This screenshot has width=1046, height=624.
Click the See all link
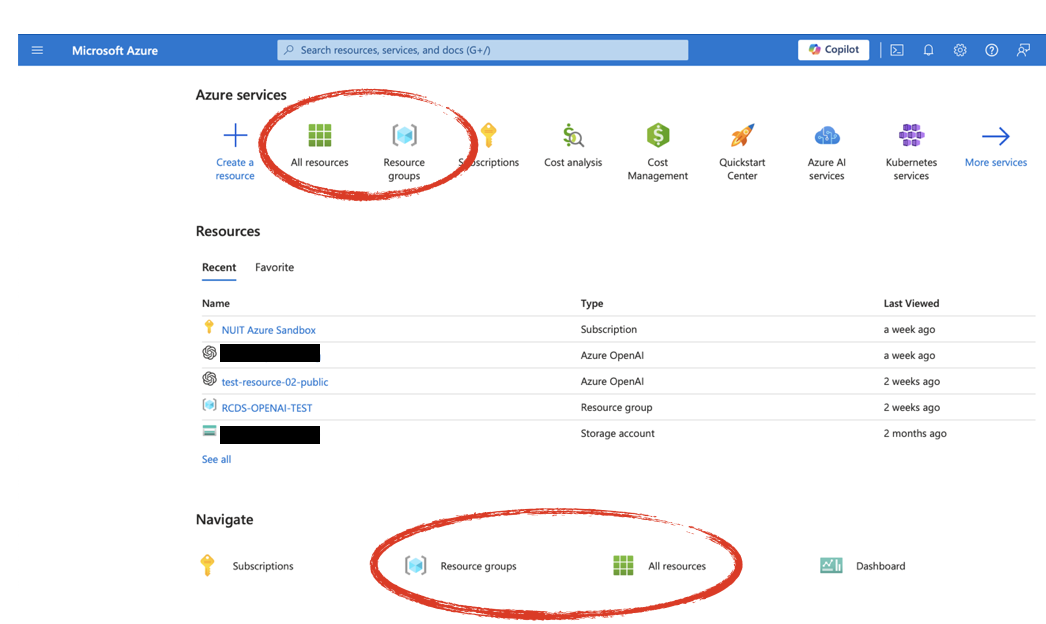click(216, 459)
